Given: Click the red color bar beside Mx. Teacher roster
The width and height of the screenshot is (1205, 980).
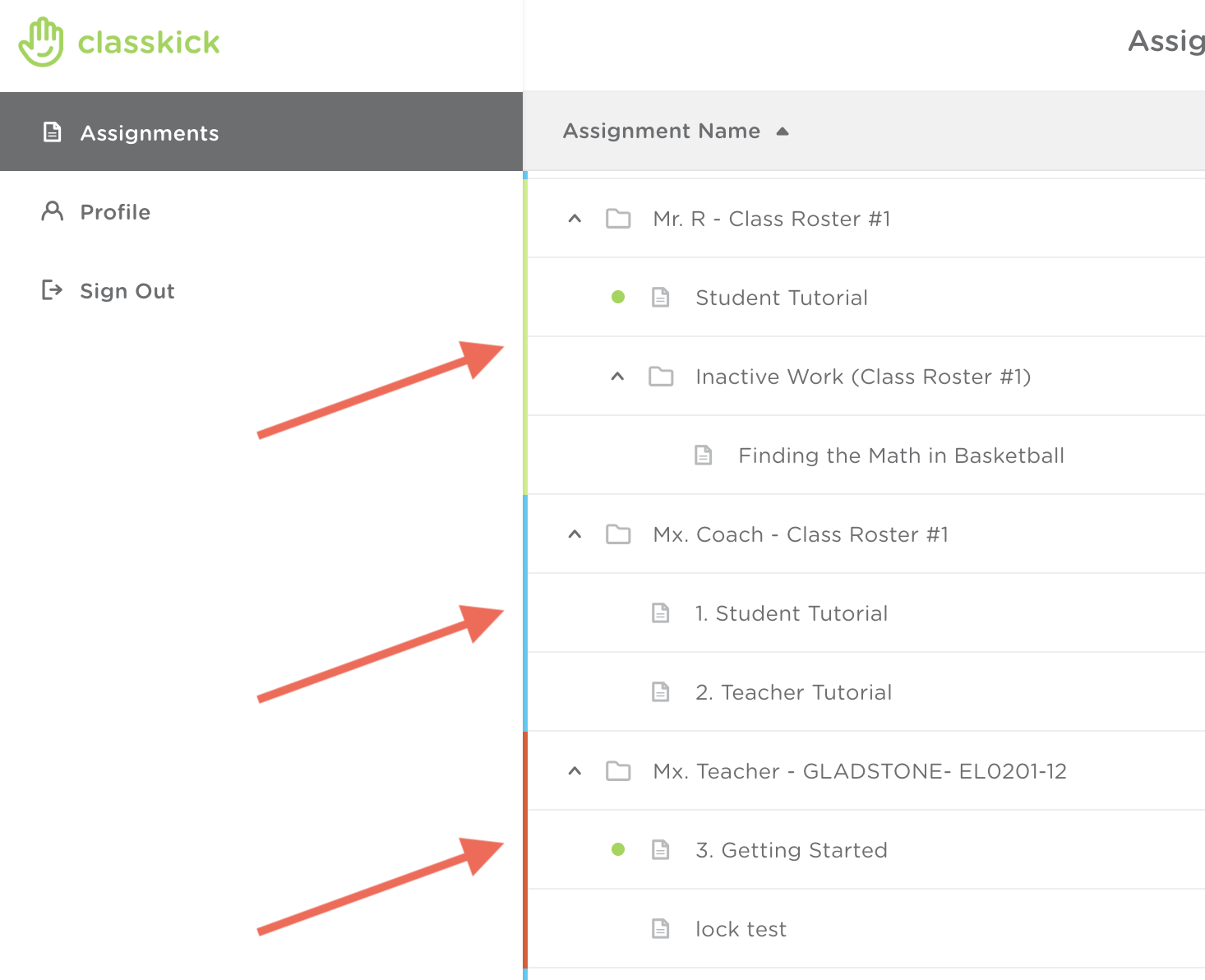Looking at the screenshot, I should (x=525, y=847).
